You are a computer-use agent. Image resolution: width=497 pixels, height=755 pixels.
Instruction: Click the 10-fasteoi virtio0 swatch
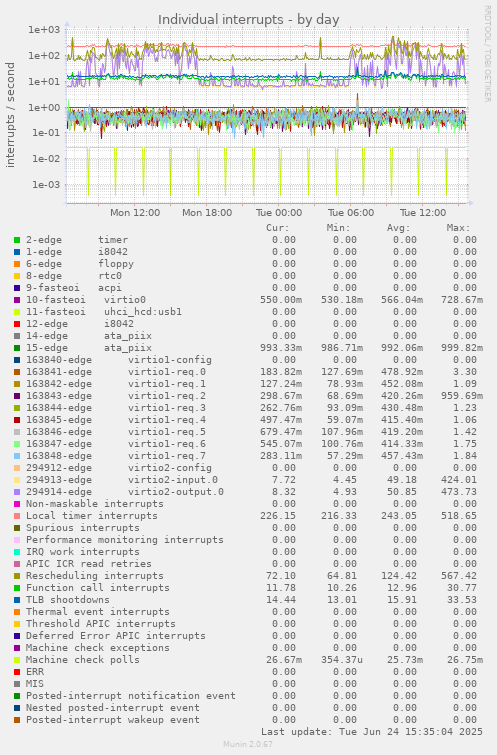pos(17,300)
